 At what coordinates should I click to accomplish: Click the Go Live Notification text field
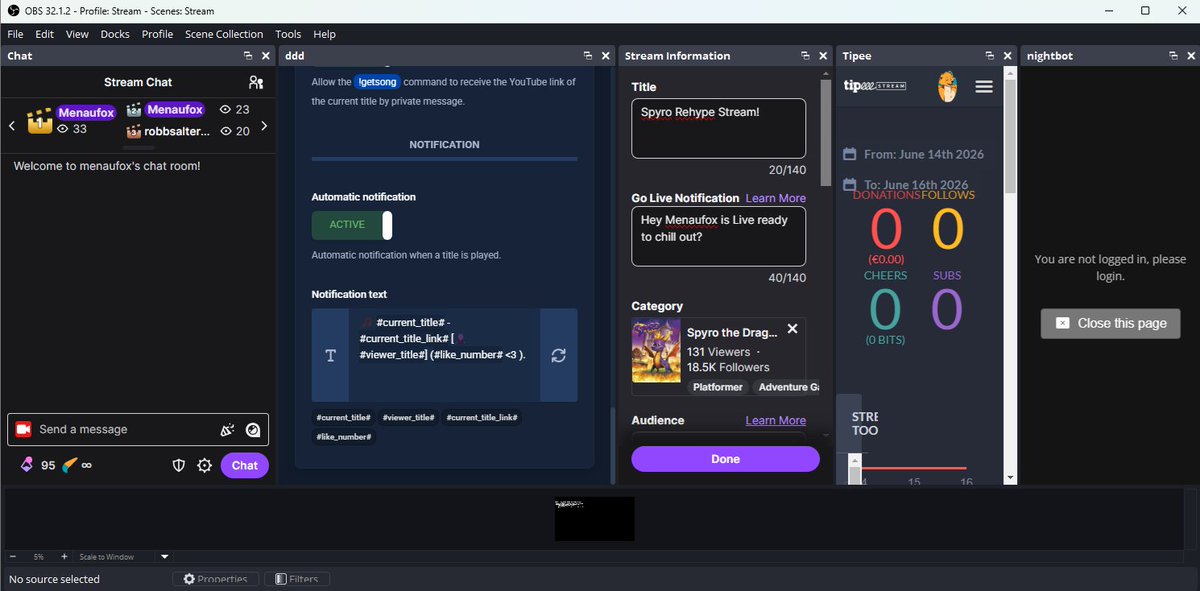click(x=718, y=237)
